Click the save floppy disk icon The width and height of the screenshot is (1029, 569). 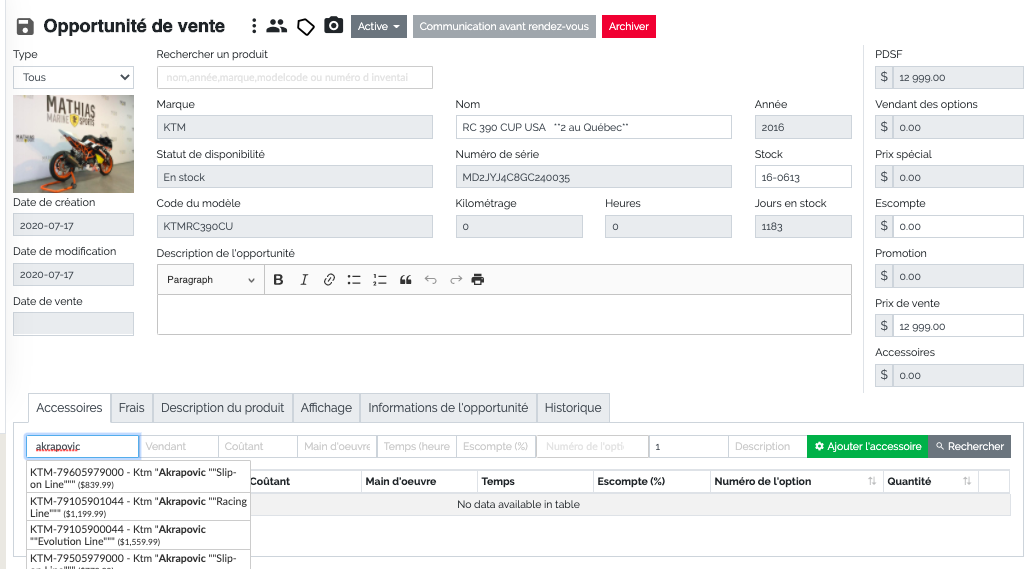(25, 26)
